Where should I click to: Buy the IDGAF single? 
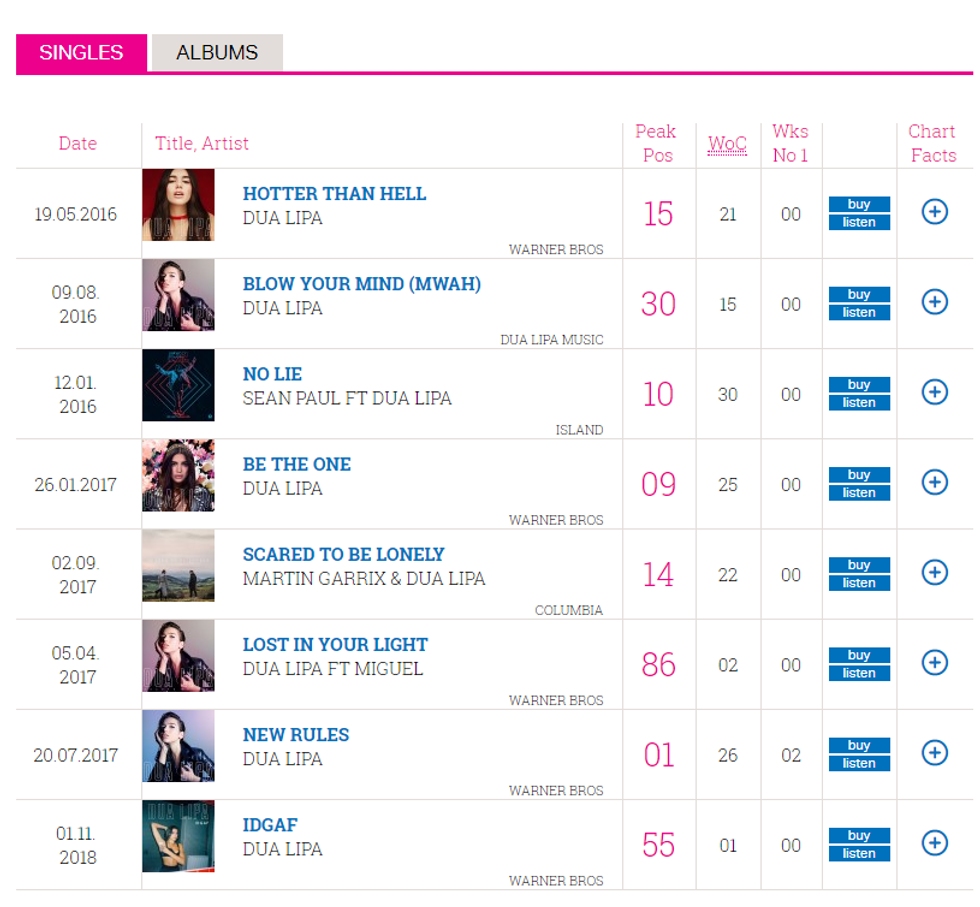coord(859,835)
